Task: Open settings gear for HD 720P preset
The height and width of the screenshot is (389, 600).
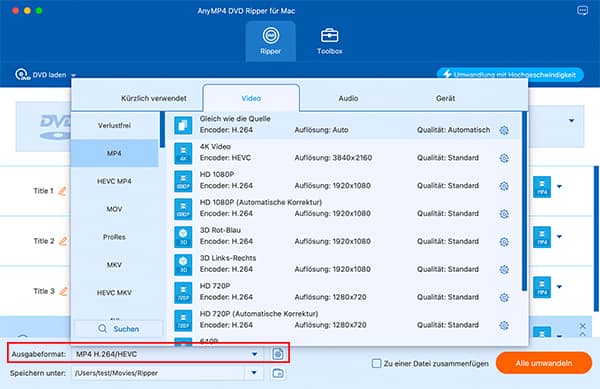Action: pyautogui.click(x=504, y=297)
